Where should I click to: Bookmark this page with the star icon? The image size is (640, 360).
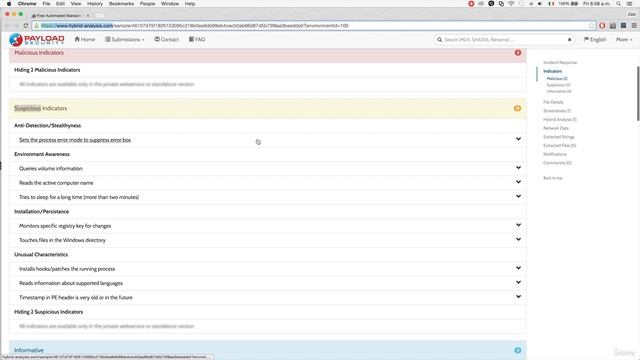coord(591,26)
